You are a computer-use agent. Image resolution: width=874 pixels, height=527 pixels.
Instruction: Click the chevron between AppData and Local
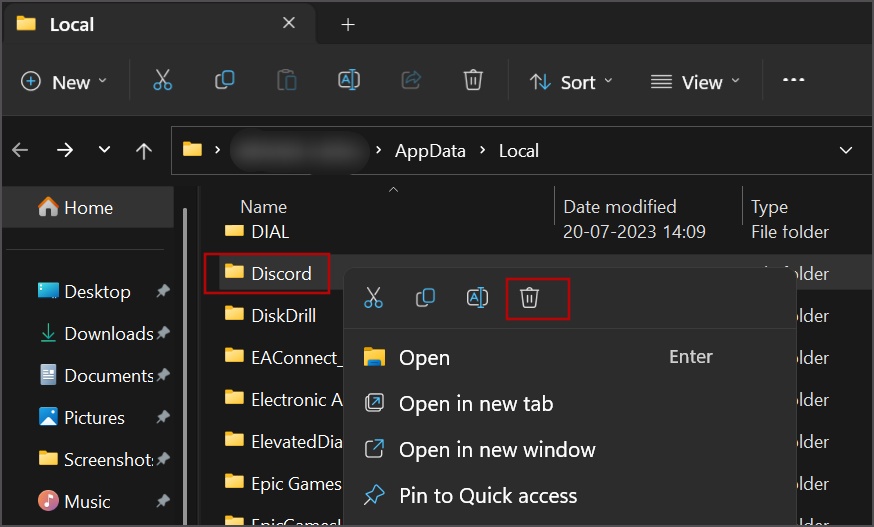coord(482,150)
